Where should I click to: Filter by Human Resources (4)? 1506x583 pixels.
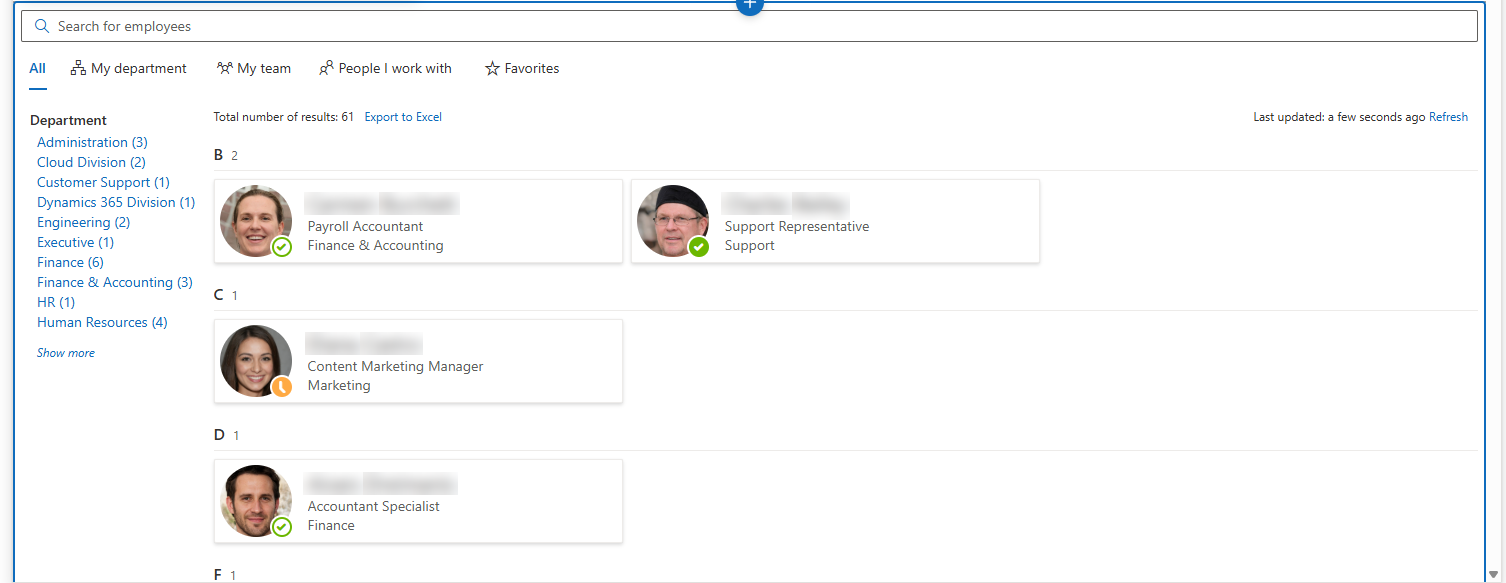click(x=102, y=322)
